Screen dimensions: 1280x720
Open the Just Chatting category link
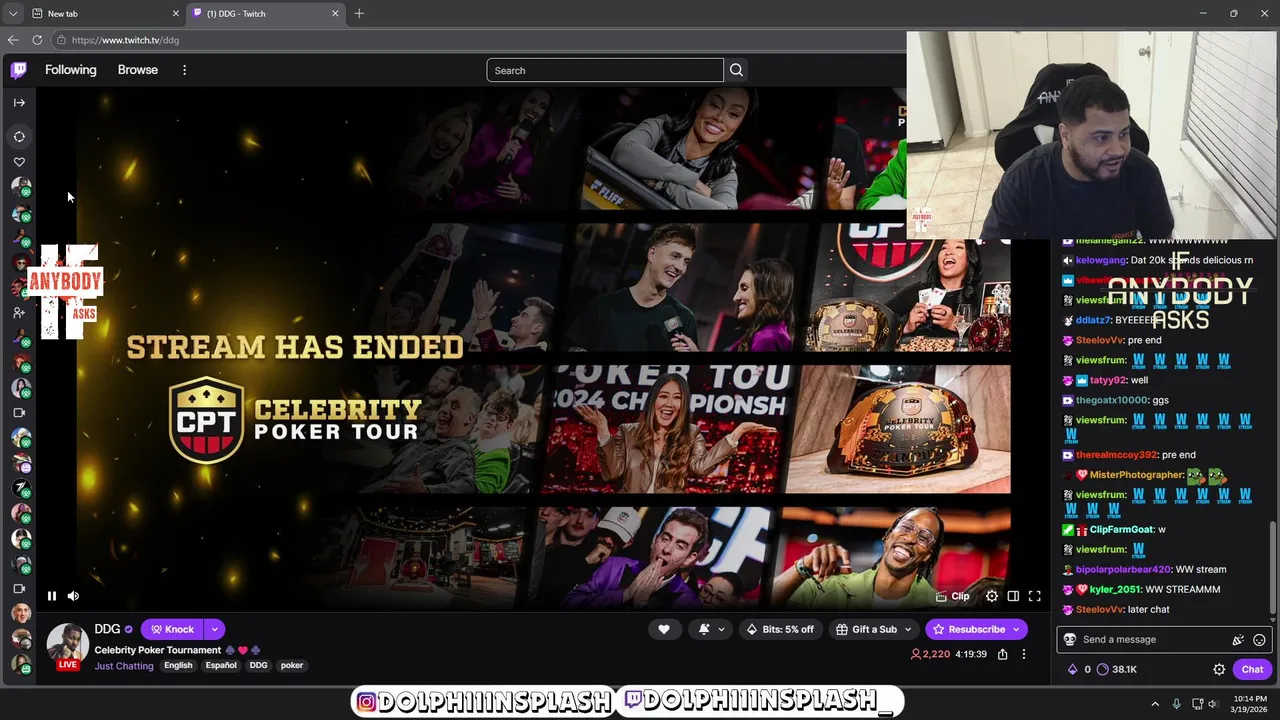click(x=124, y=665)
